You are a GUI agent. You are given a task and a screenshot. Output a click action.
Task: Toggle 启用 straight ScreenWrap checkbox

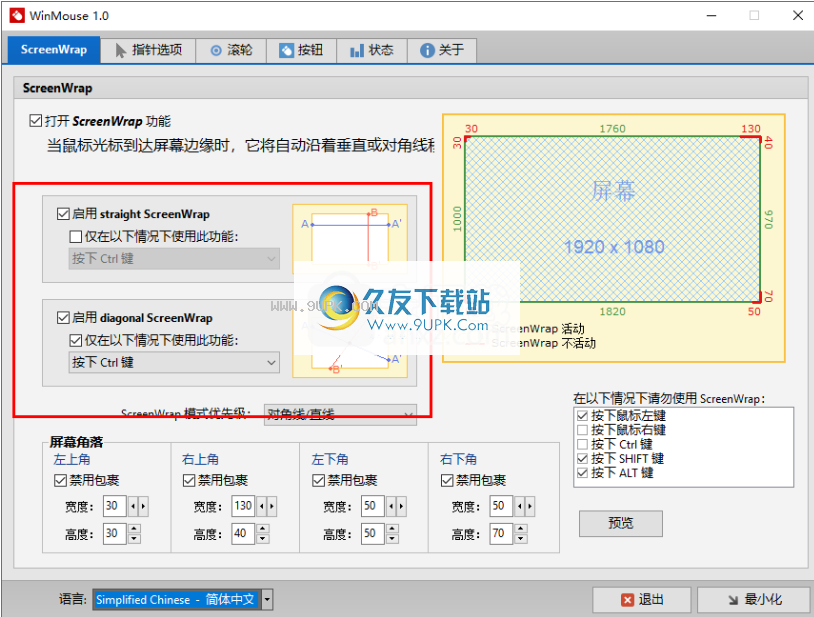(63, 214)
